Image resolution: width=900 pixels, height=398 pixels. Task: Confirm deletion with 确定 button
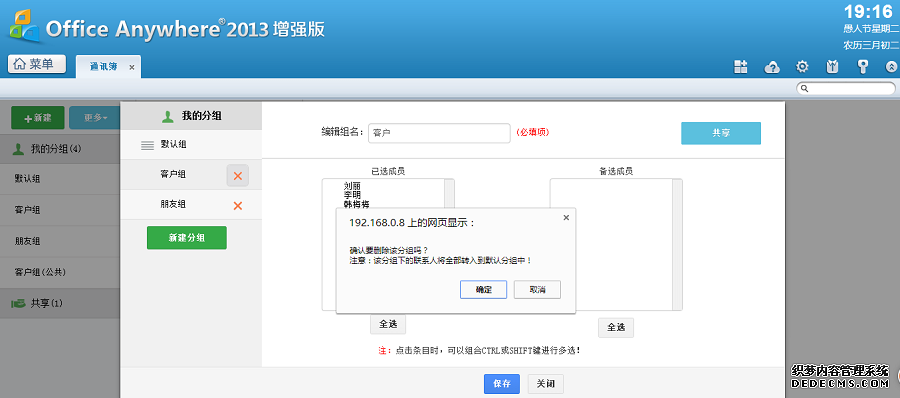tap(483, 290)
